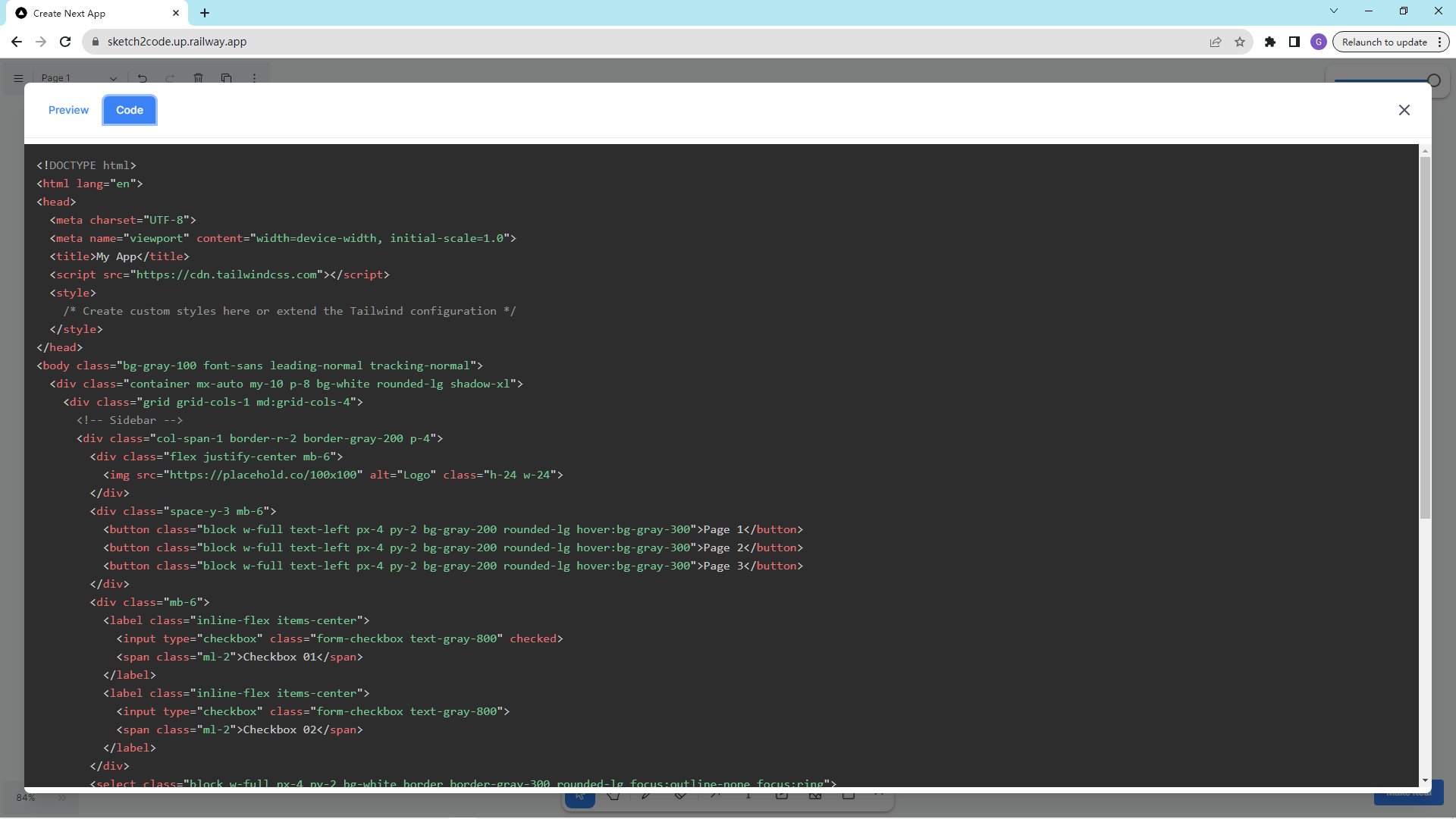
Task: Toggle the browser side panel
Action: [x=1294, y=42]
